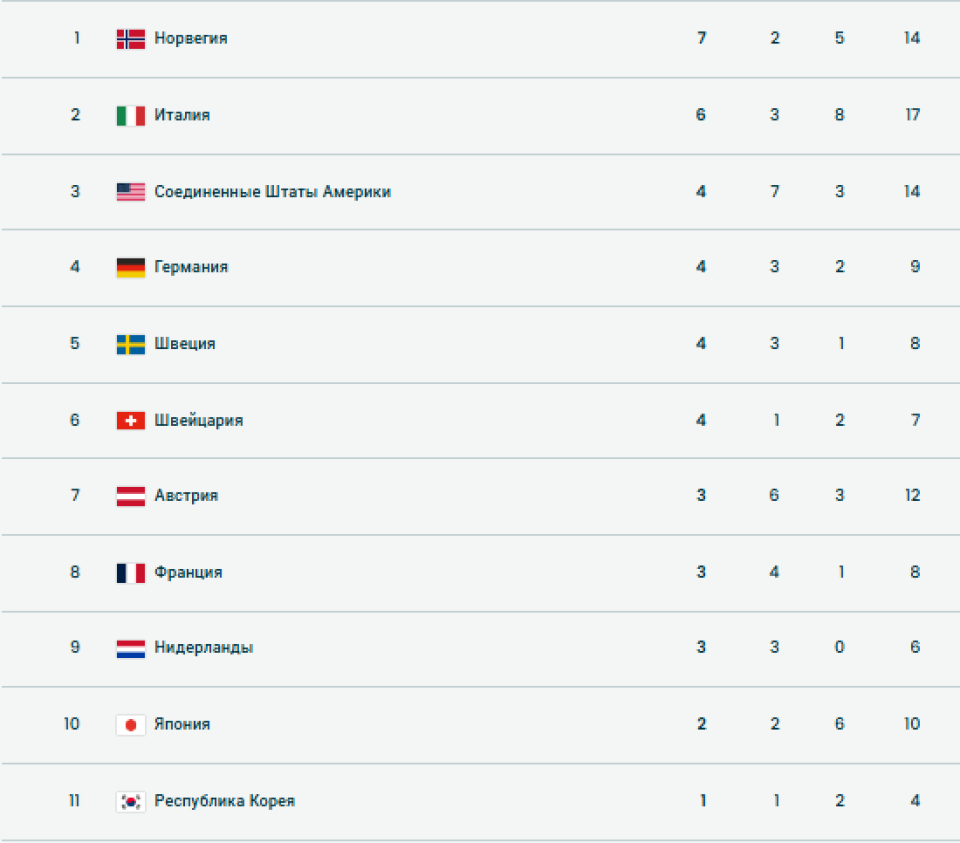This screenshot has height=843, width=960.
Task: Click the Germany flag icon
Action: click(x=131, y=267)
